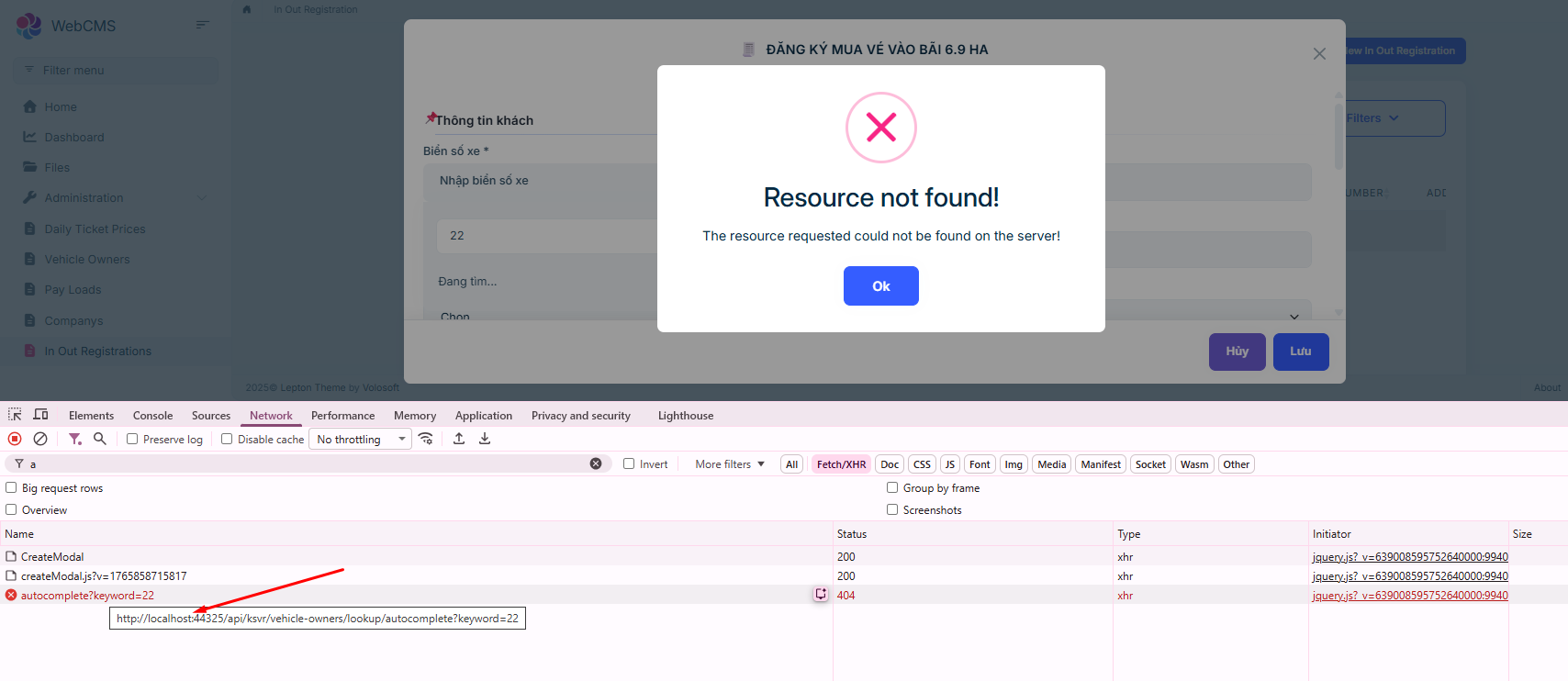Clear the filter text field
This screenshot has height=681, width=1568.
[x=596, y=464]
